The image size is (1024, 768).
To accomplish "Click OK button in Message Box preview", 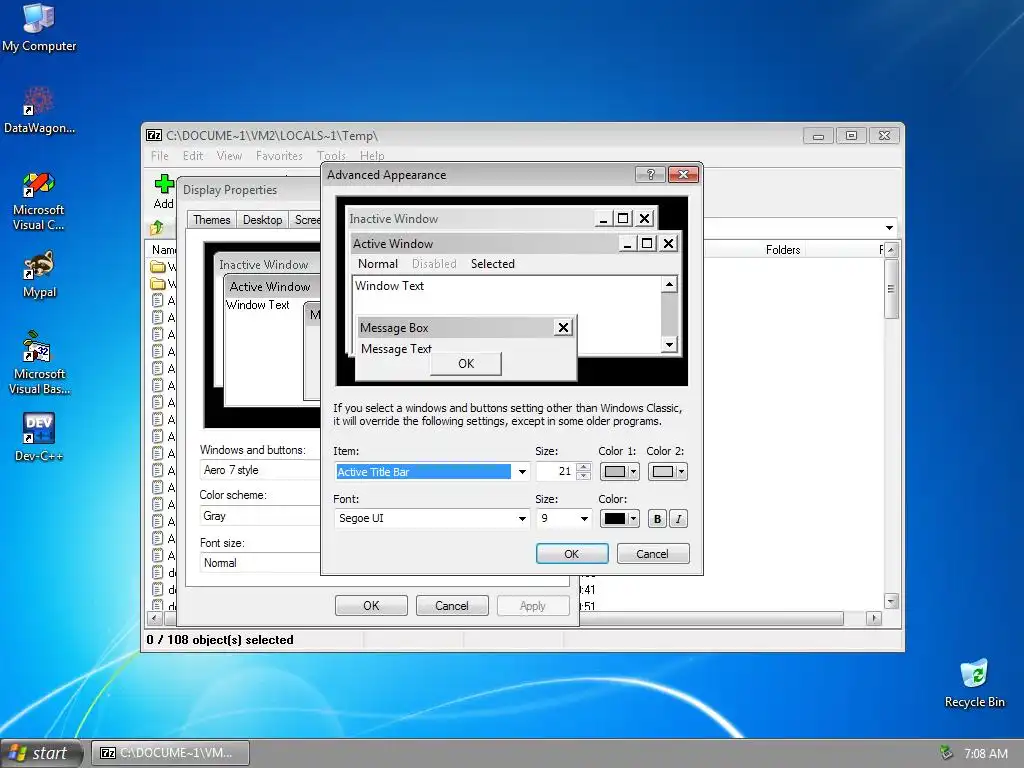I will (x=466, y=364).
